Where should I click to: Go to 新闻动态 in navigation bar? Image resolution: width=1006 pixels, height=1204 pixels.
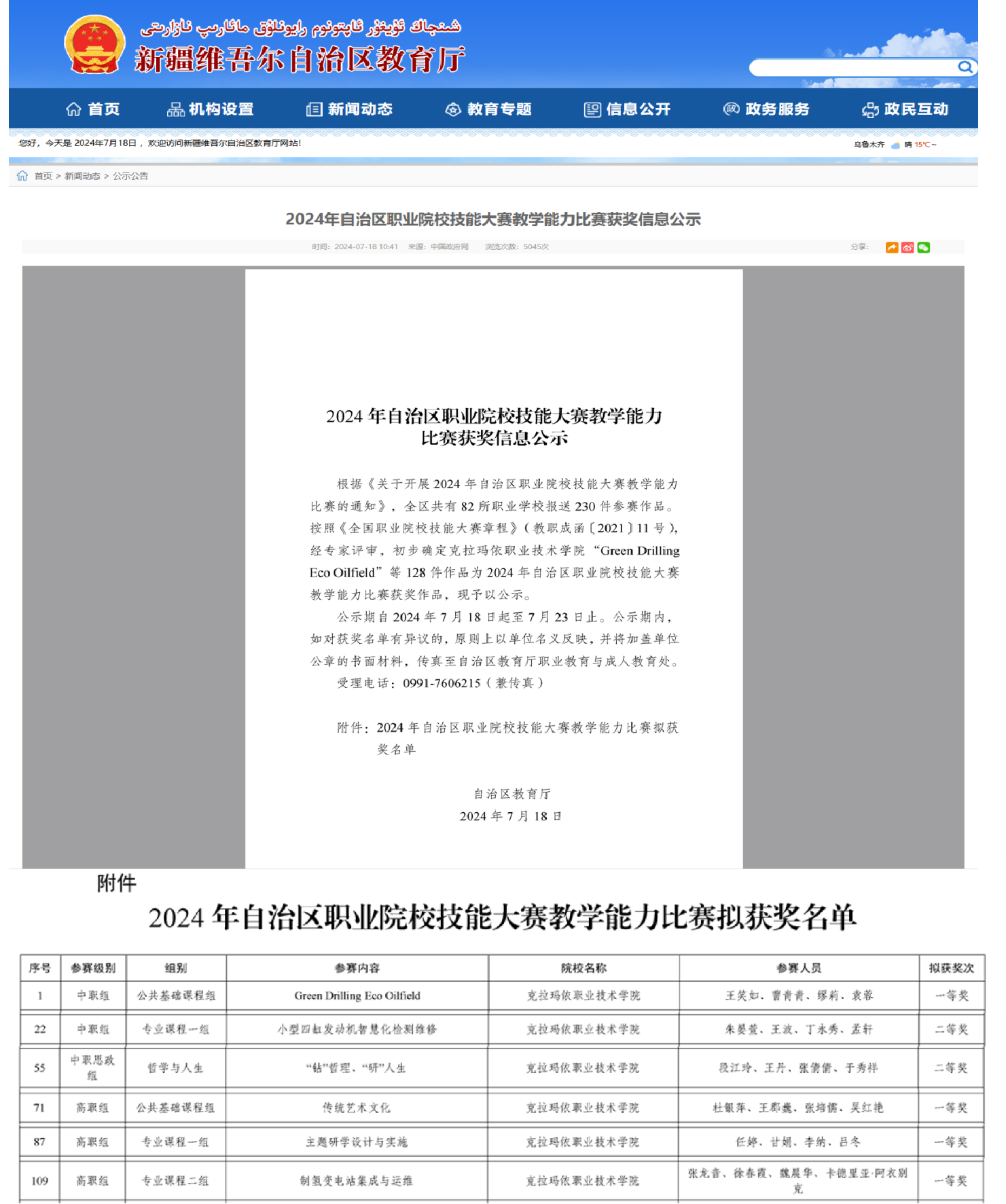pyautogui.click(x=349, y=109)
